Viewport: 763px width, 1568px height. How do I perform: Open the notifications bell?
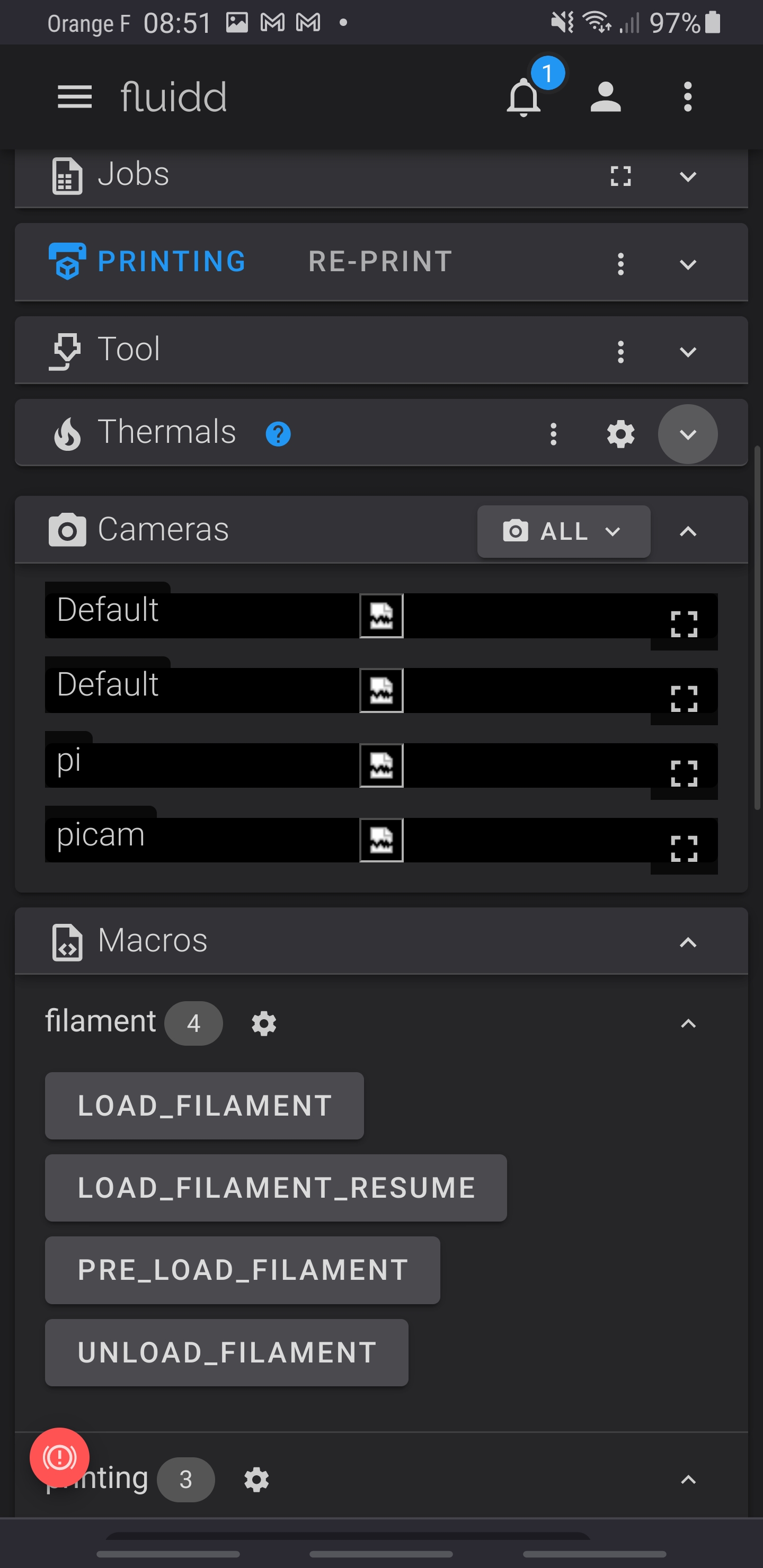[524, 97]
